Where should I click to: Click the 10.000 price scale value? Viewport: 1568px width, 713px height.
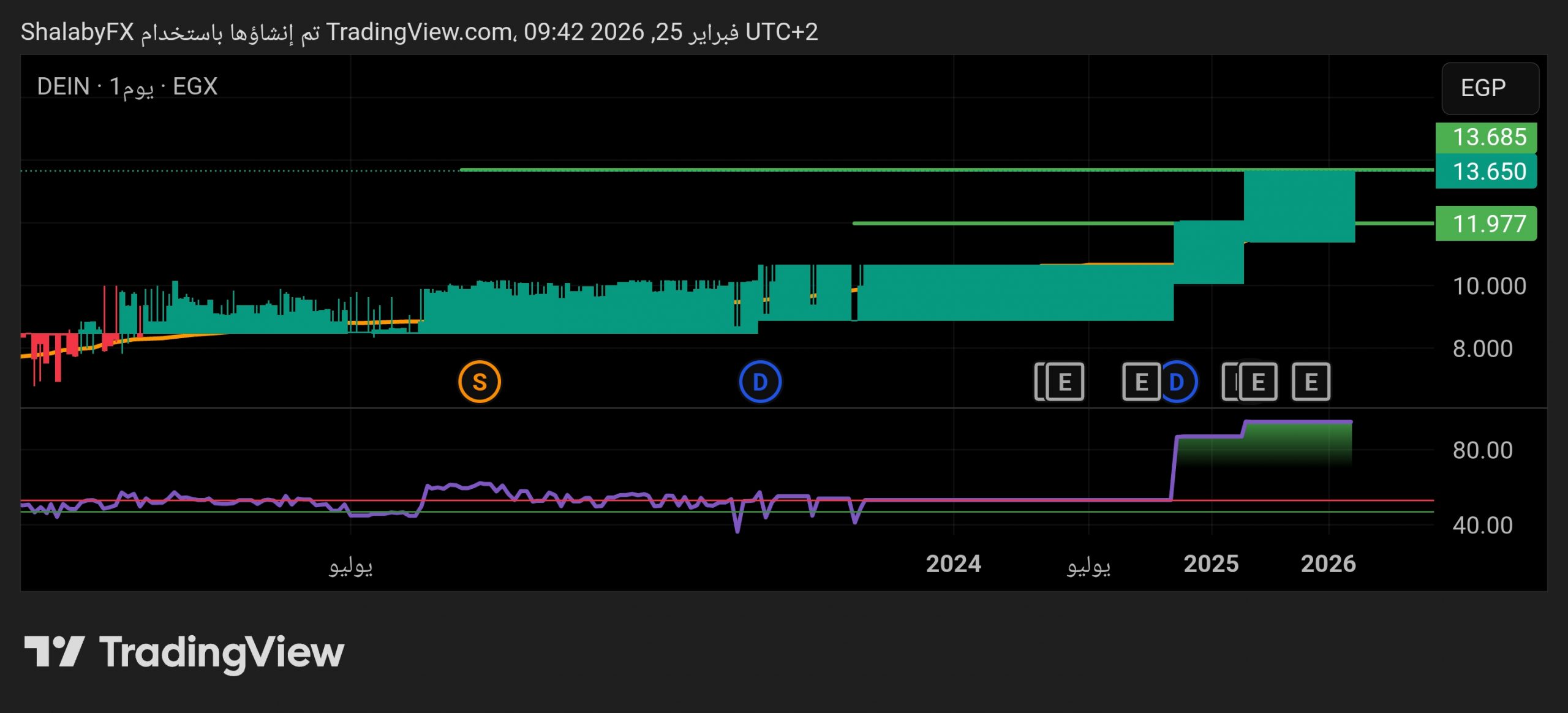[x=1488, y=286]
